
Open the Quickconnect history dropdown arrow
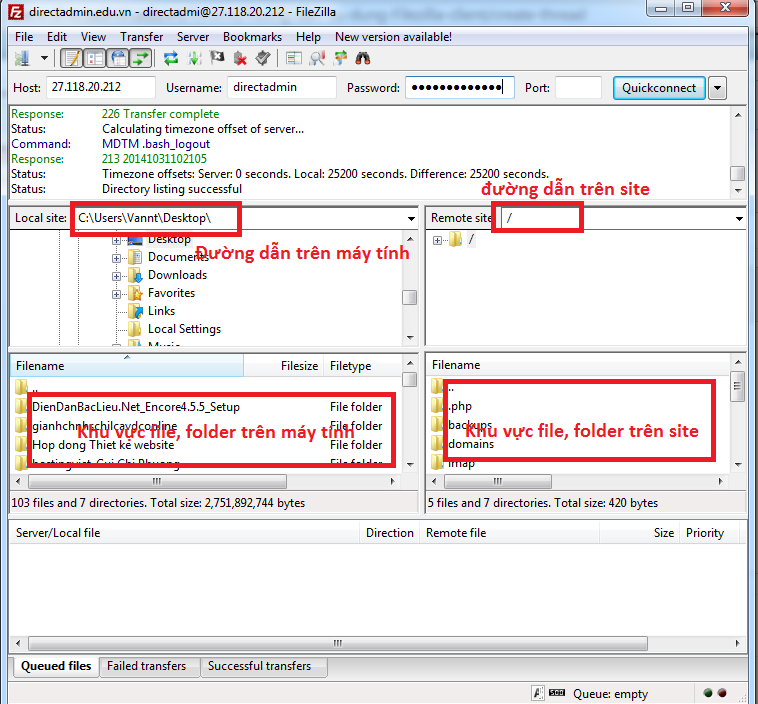point(717,88)
